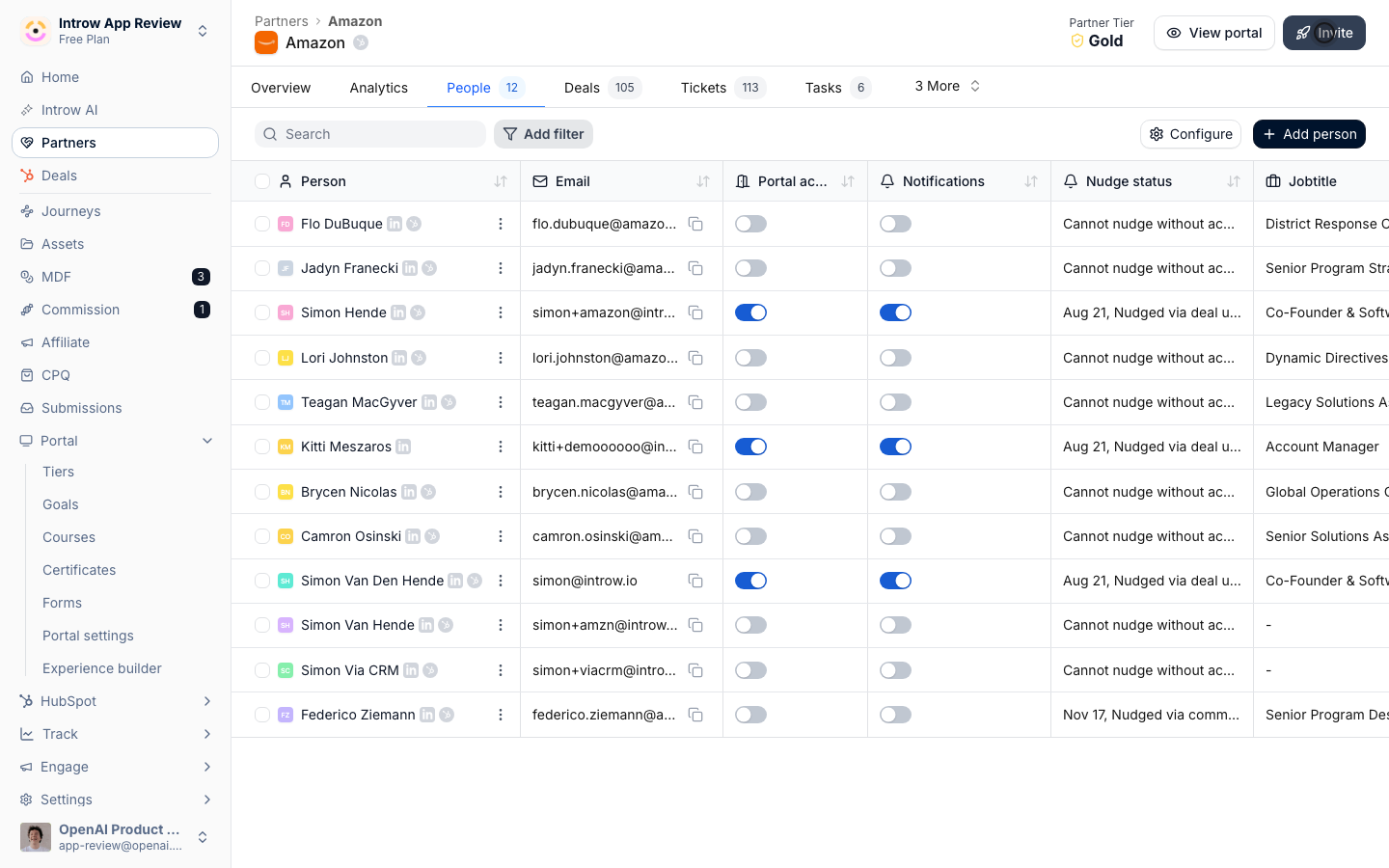This screenshot has width=1389, height=868.
Task: Copy Kitti Meszaros's email address
Action: click(x=695, y=447)
